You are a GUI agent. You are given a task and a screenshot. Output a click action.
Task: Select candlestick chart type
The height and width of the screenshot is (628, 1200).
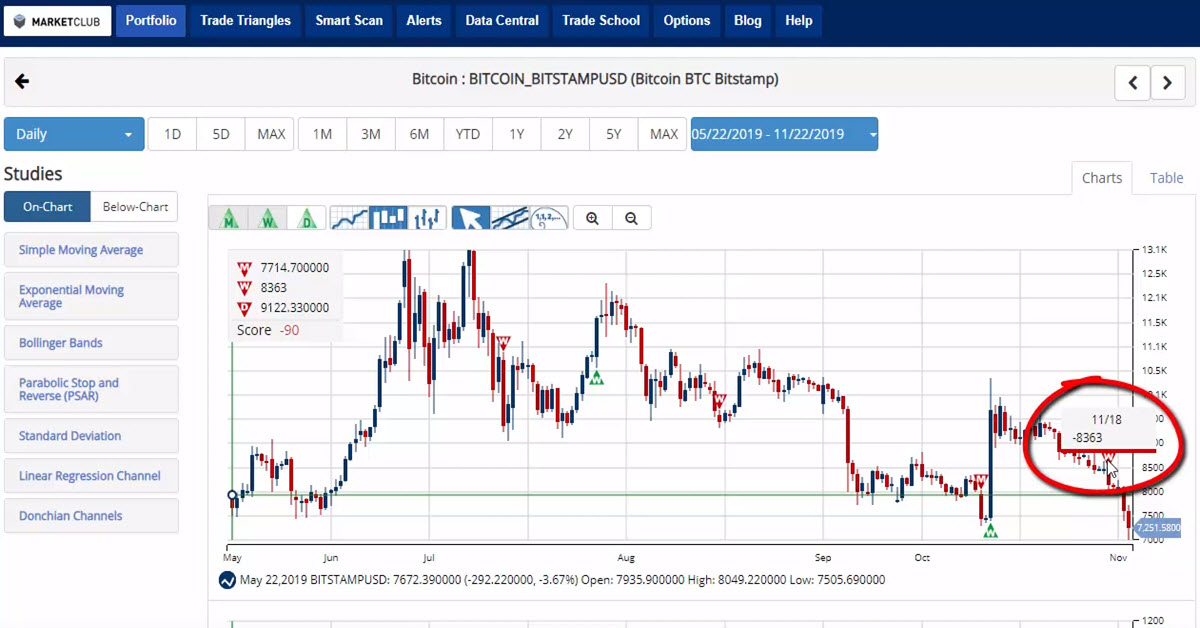click(388, 218)
